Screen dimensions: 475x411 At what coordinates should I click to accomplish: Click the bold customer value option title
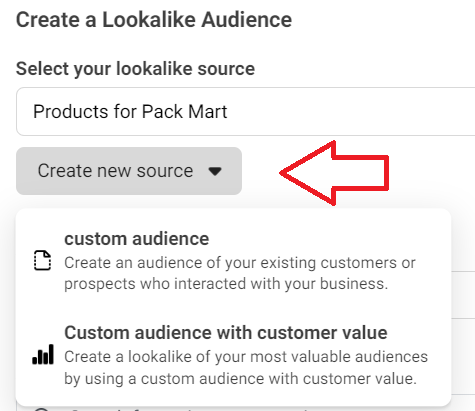226,333
